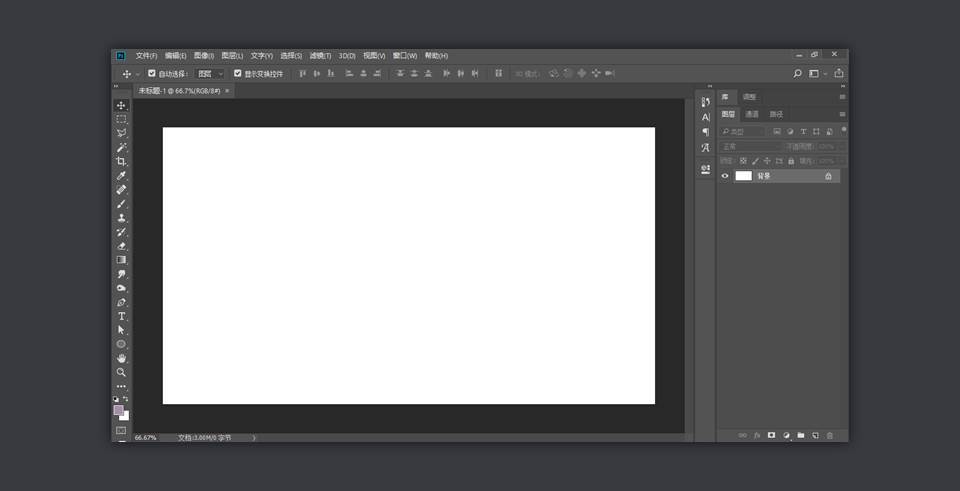Image resolution: width=960 pixels, height=491 pixels.
Task: Activate the Hand tool
Action: coord(121,358)
